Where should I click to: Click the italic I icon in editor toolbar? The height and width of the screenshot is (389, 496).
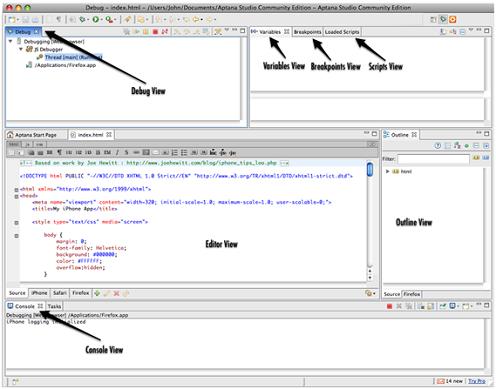117,153
